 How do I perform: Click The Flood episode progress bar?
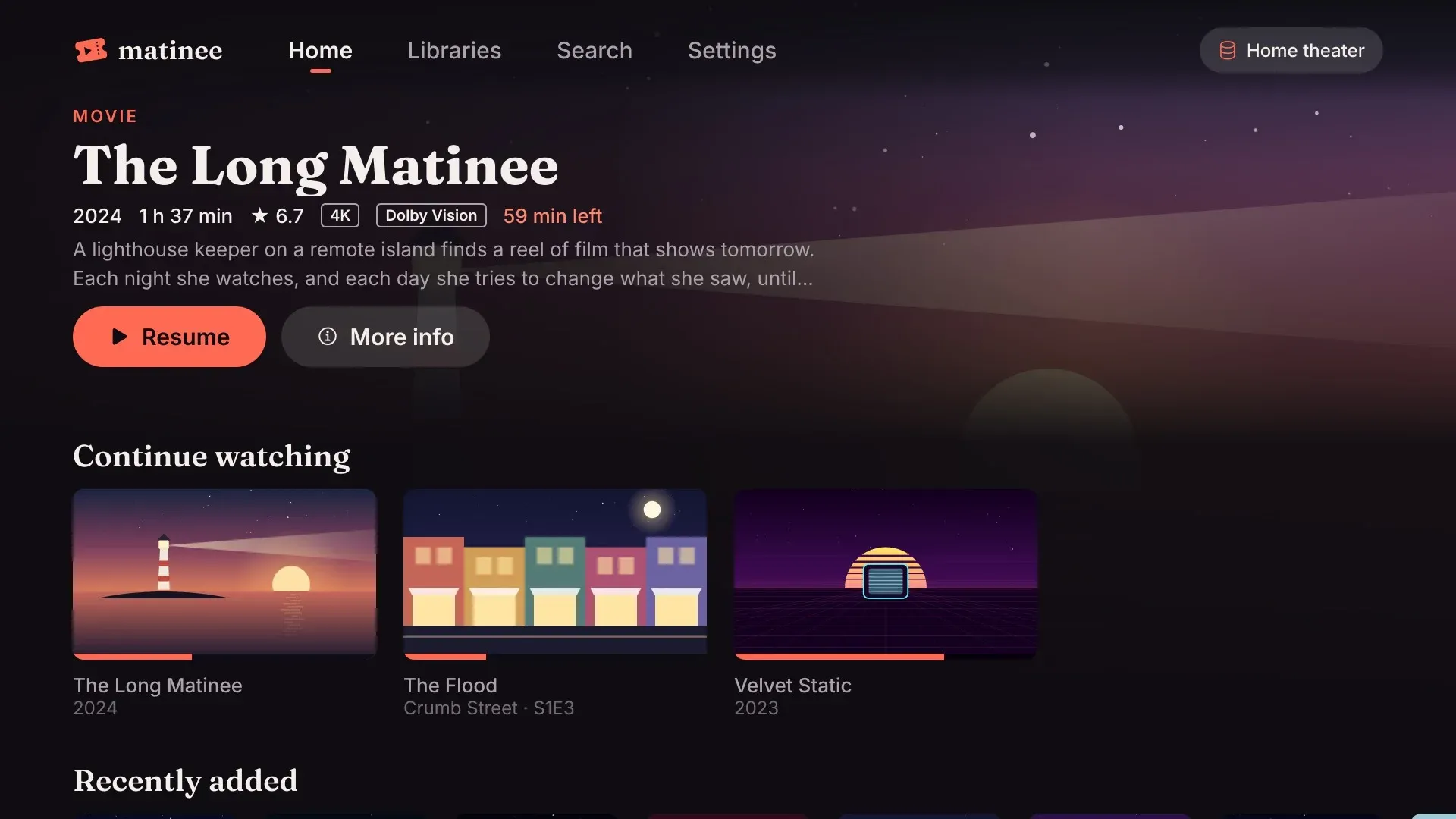(555, 657)
